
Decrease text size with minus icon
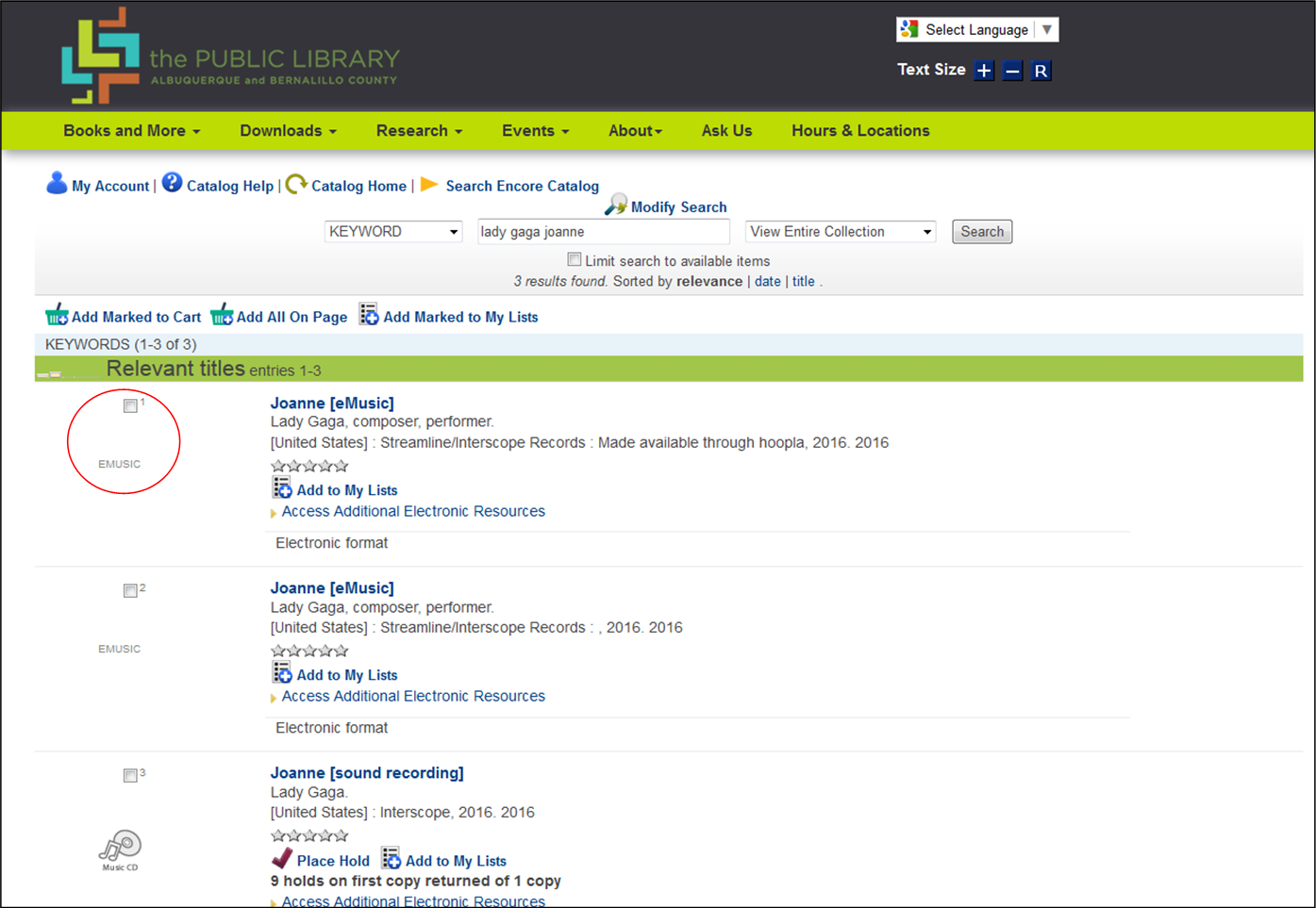[1012, 71]
